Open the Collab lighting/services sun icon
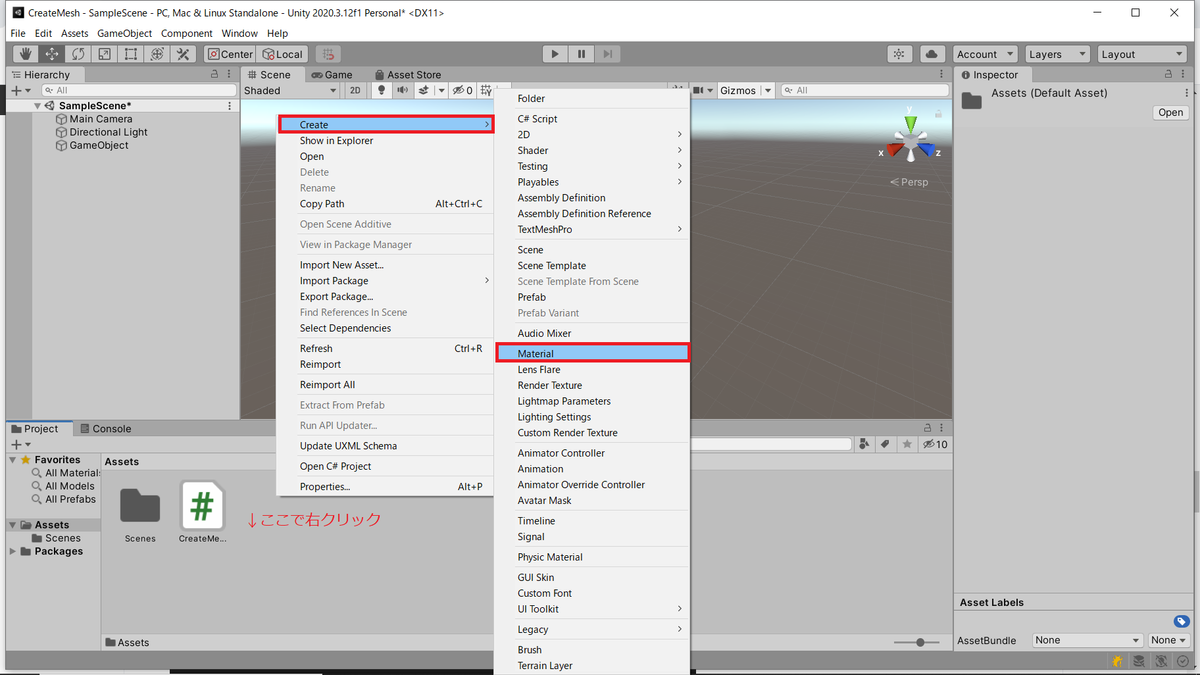 tap(899, 54)
